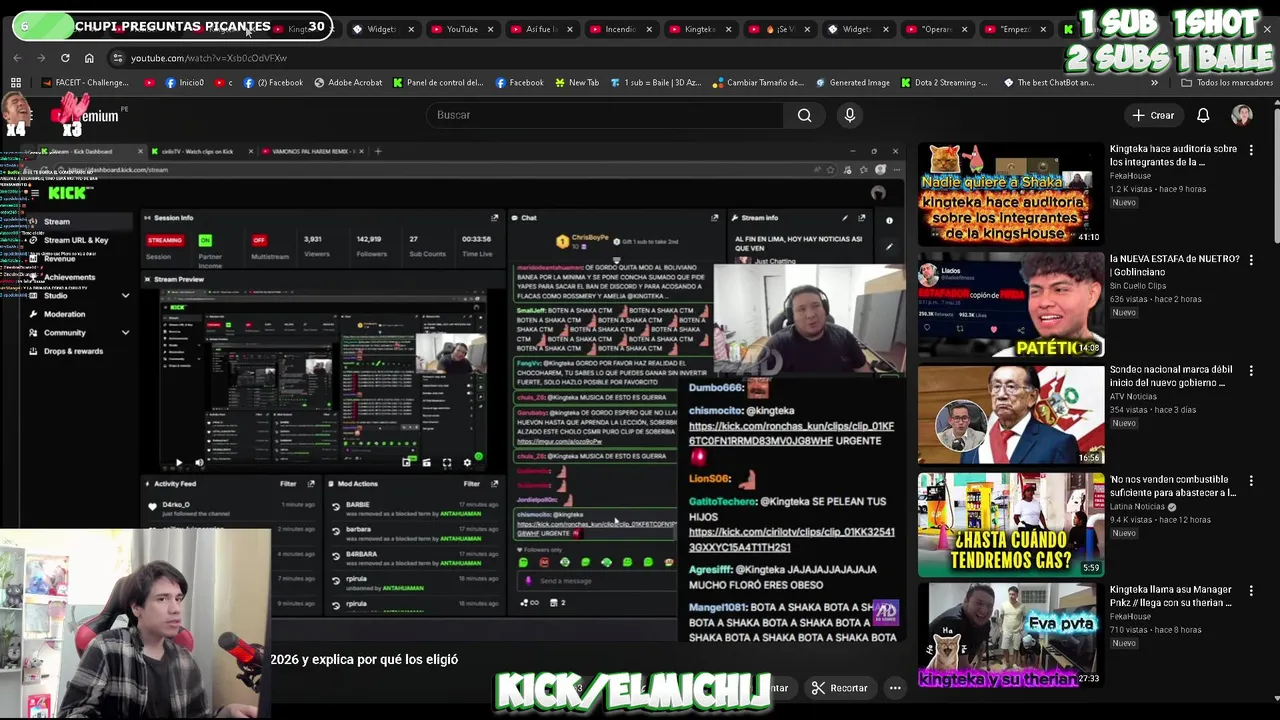1280x720 pixels.
Task: Select Drops & rewards in Kick sidebar
Action: click(x=73, y=351)
